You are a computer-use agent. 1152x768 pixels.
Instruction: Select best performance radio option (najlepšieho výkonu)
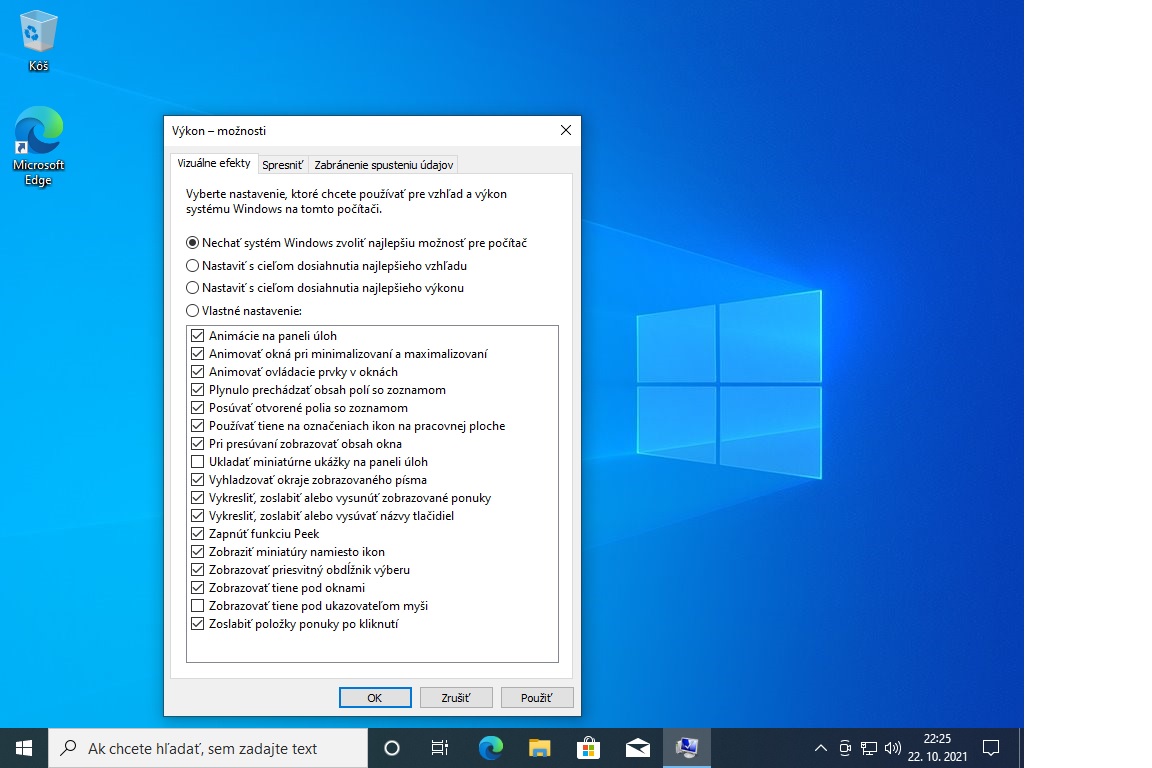click(x=193, y=288)
